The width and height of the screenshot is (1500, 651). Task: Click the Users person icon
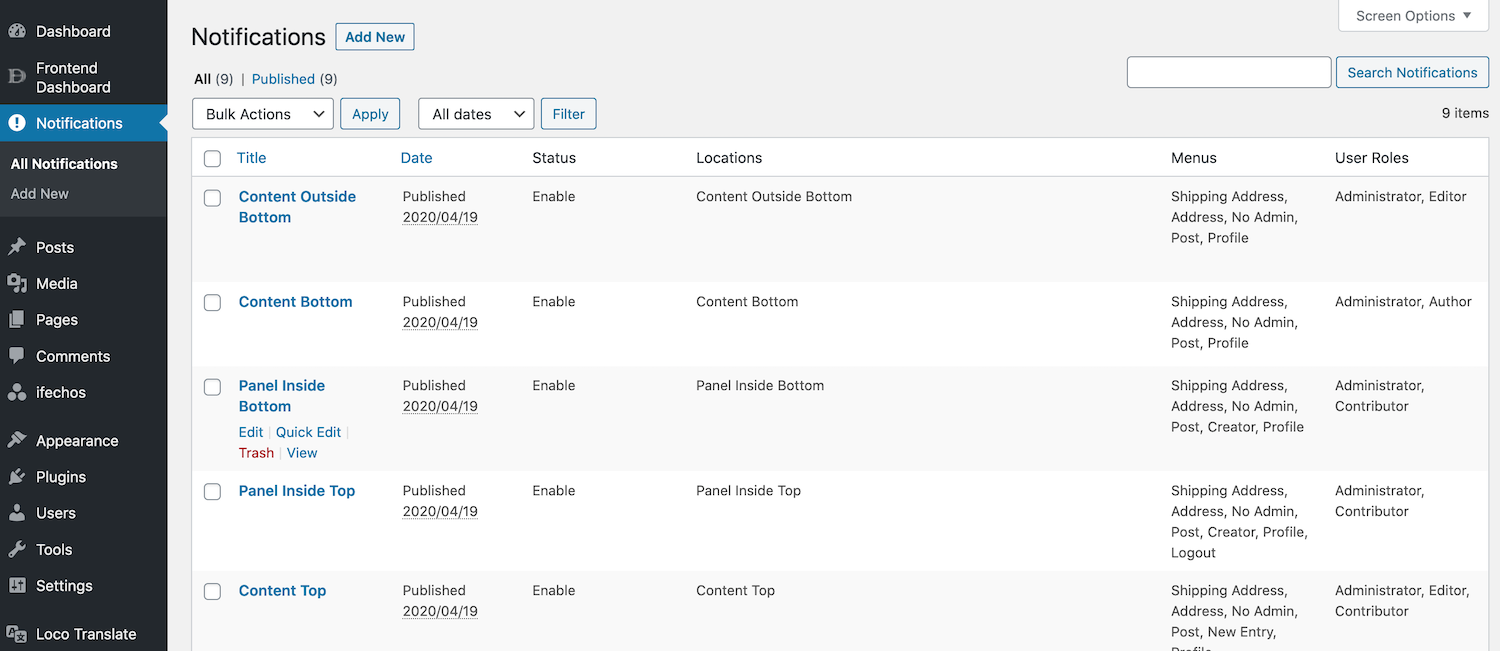point(17,513)
